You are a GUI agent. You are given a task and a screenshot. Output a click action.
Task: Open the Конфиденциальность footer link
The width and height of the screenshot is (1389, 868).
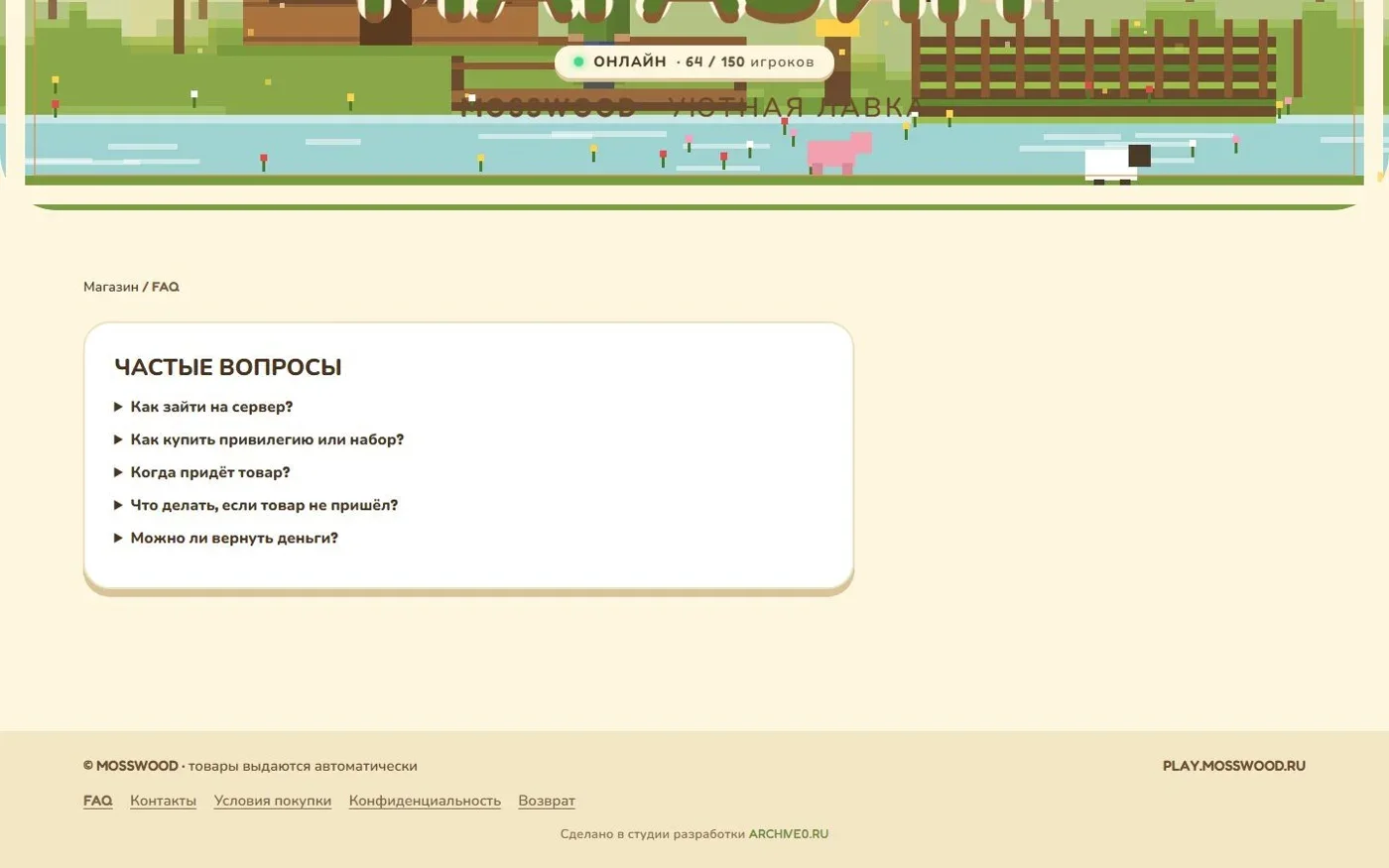(425, 801)
